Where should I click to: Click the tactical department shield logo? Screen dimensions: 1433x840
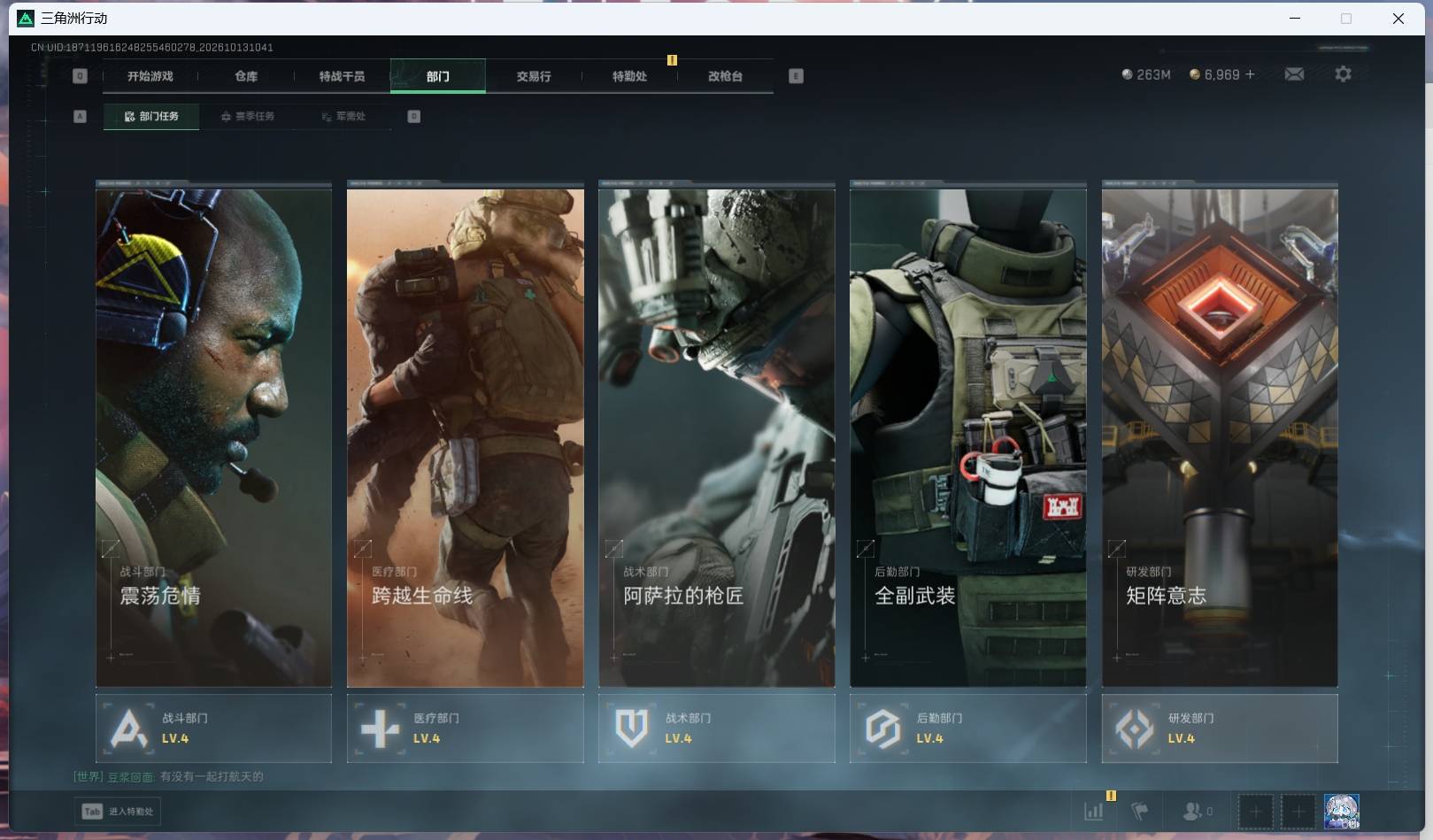(x=632, y=728)
